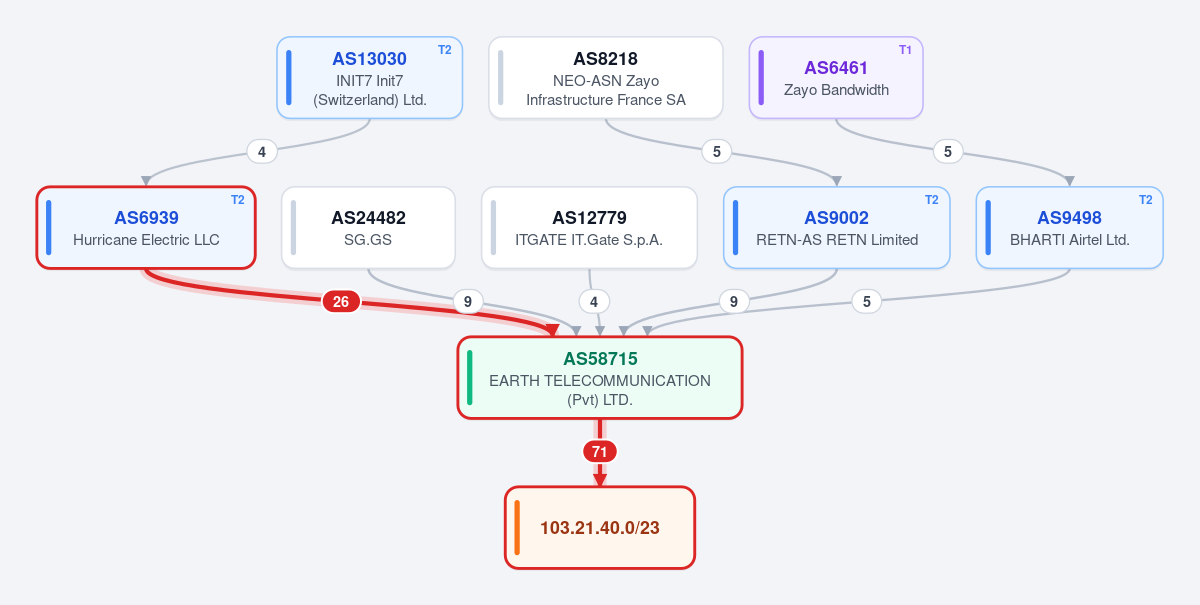Select the AS13030 Init7 node
The width and height of the screenshot is (1200, 605).
pyautogui.click(x=370, y=78)
